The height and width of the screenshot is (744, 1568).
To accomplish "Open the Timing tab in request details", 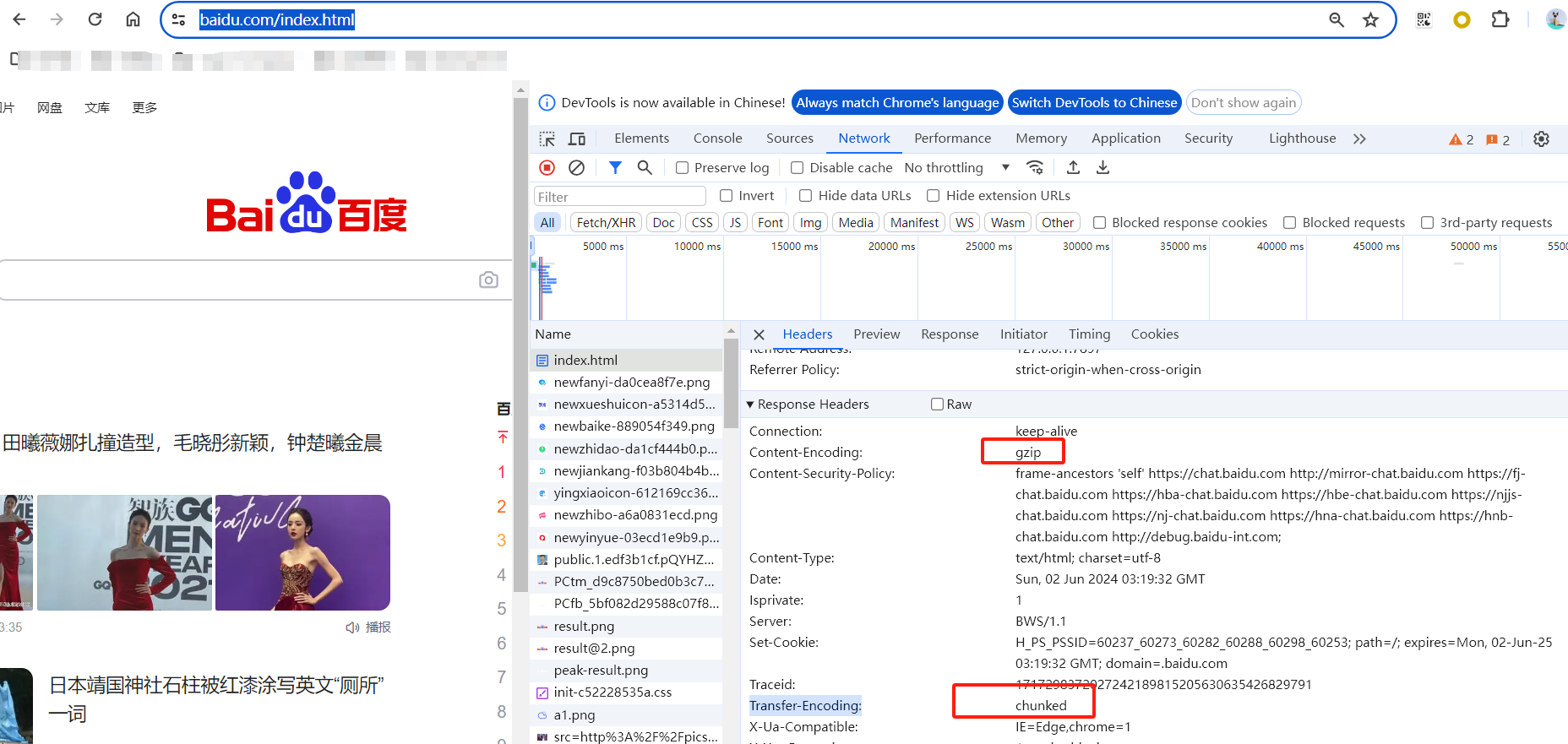I will (1089, 334).
